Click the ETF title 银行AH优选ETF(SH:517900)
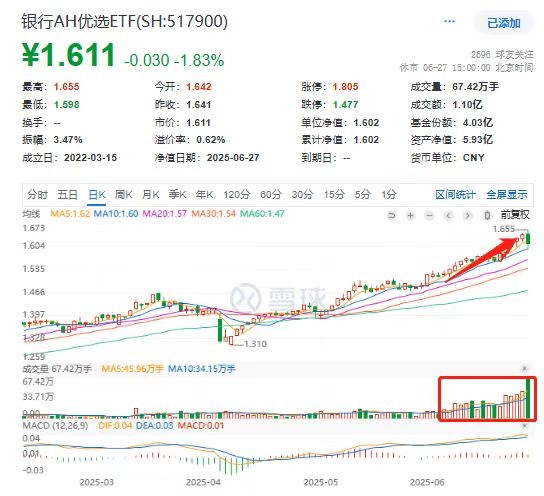The height and width of the screenshot is (496, 544). 125,22
